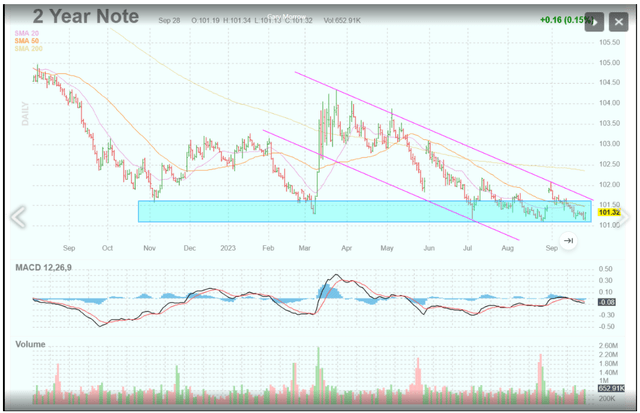The height and width of the screenshot is (413, 640).
Task: Select the SMA 50 legend label
Action: pyautogui.click(x=27, y=41)
